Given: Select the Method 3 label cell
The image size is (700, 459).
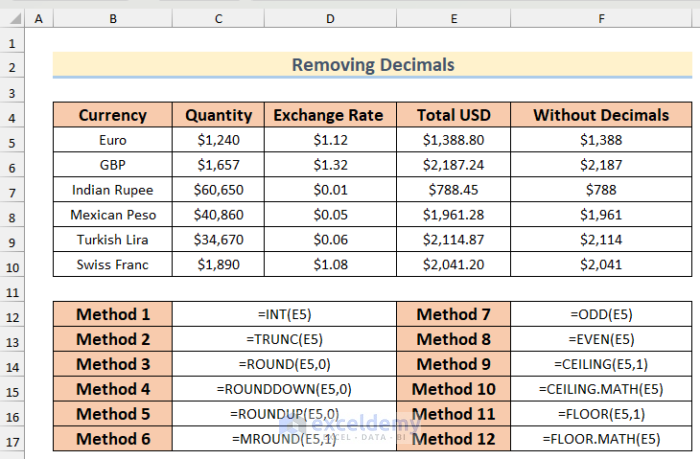Looking at the screenshot, I should tap(113, 364).
